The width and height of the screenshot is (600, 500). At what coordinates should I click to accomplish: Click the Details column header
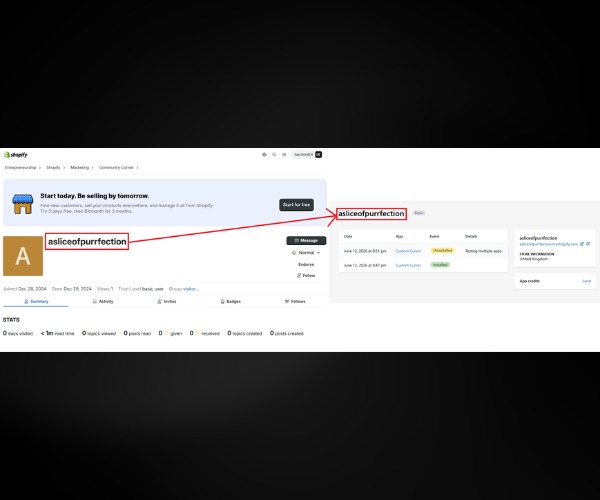(x=471, y=236)
